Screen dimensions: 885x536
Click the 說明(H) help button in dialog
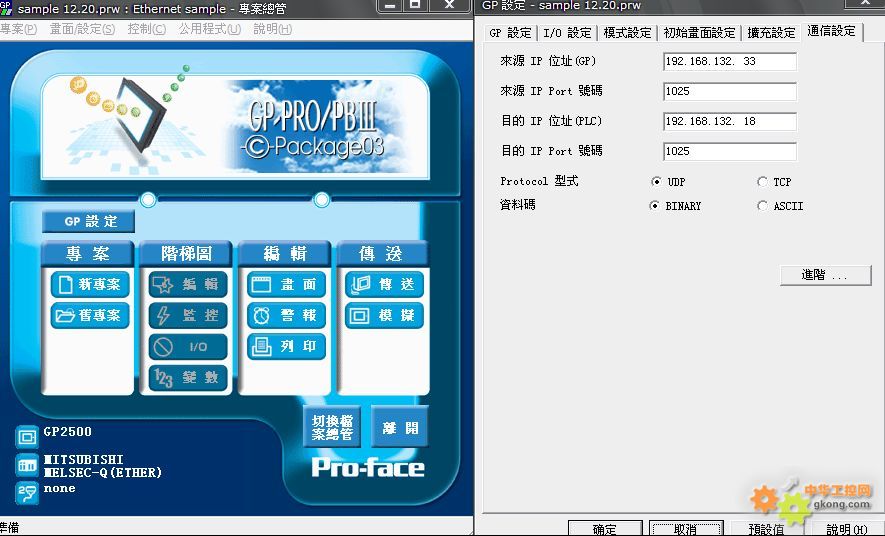tap(847, 528)
